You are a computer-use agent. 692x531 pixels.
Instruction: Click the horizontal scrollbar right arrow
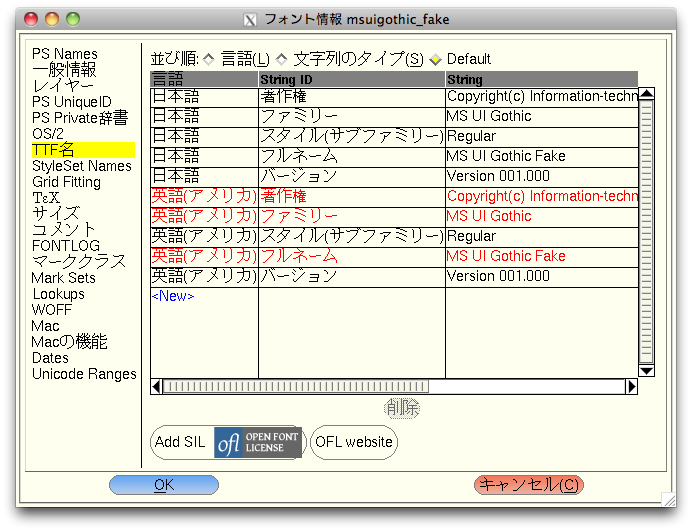coord(632,387)
